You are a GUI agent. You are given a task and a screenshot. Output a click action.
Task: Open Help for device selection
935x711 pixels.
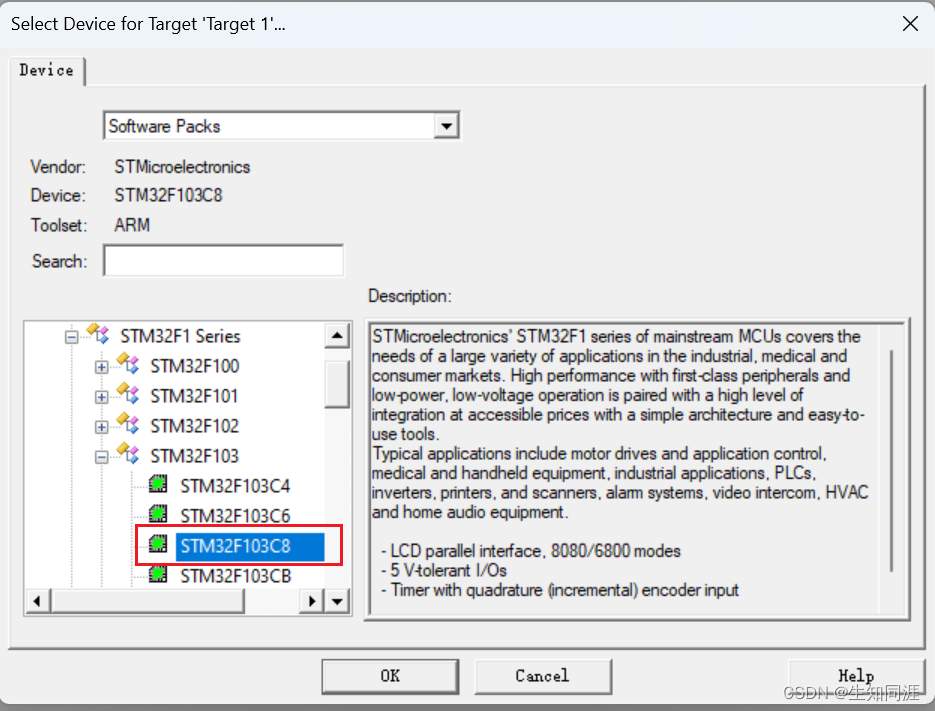point(856,676)
